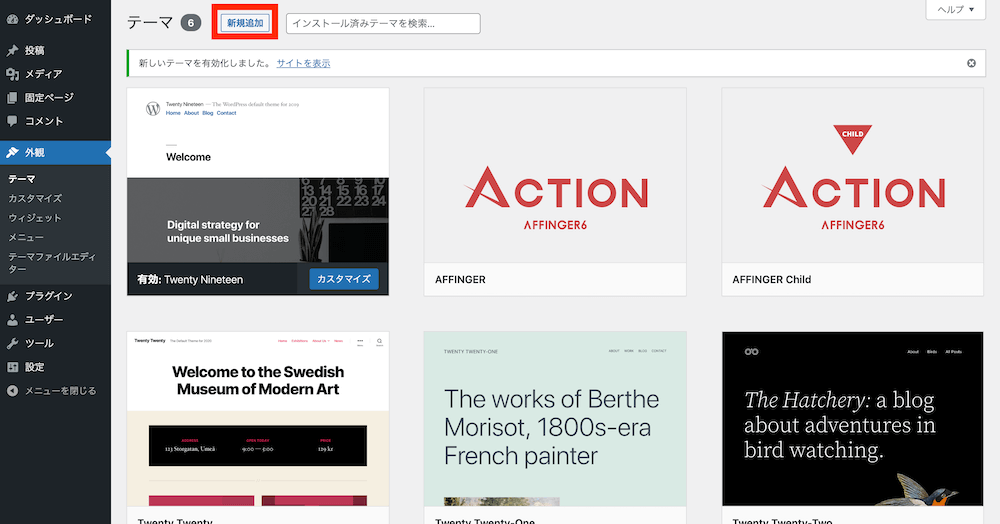Follow the サイトを表示 link
The image size is (1000, 524).
304,63
